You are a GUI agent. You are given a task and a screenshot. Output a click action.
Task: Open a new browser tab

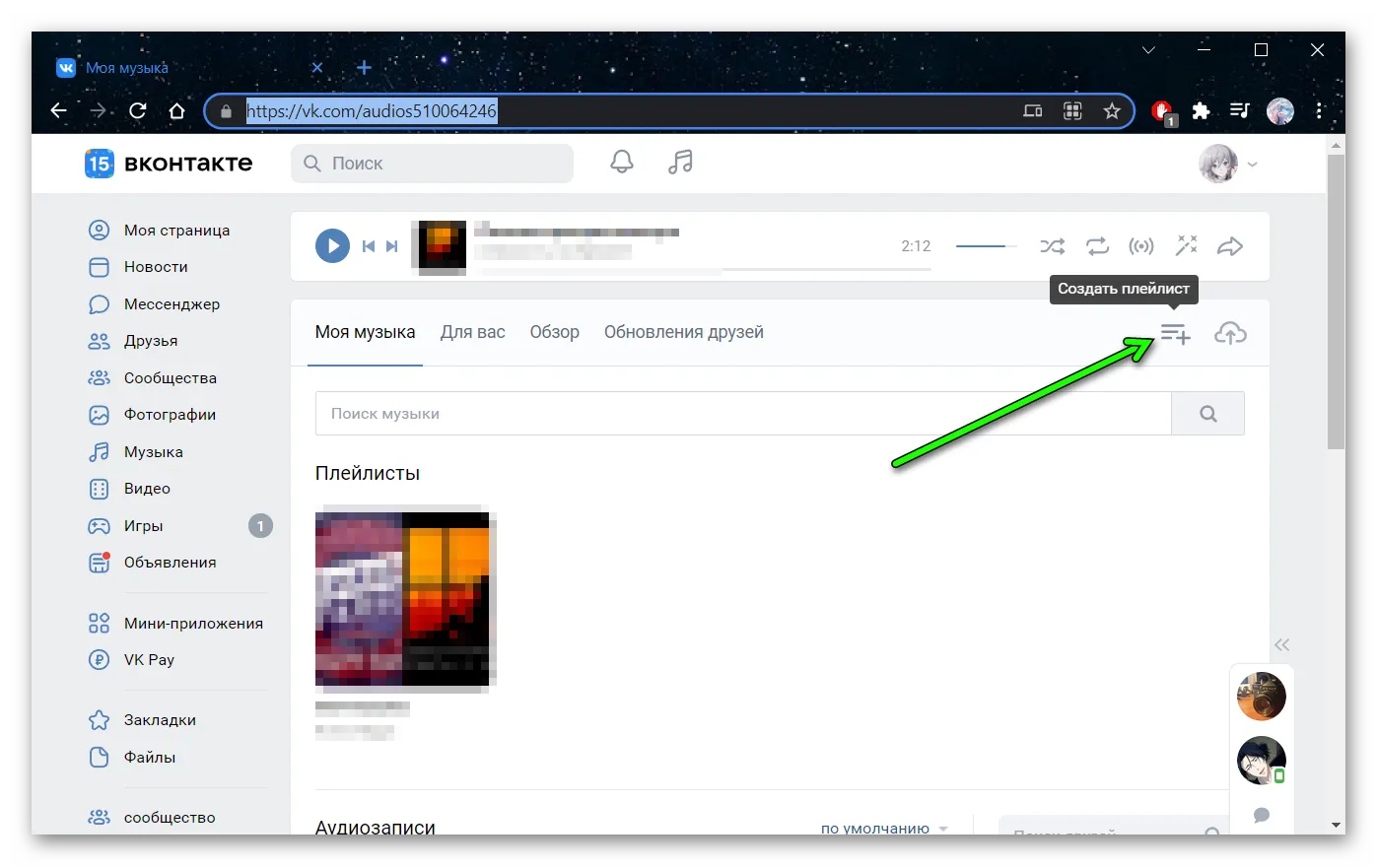tap(364, 68)
